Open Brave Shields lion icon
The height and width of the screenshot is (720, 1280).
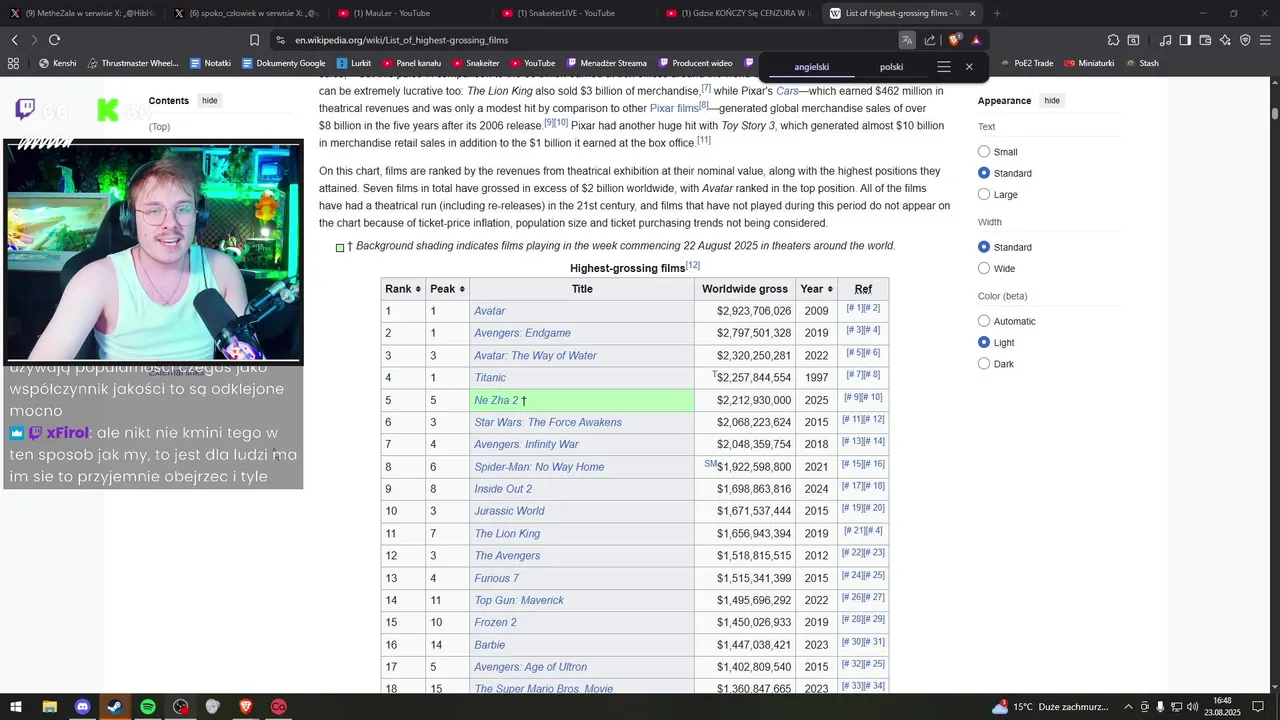(x=954, y=40)
